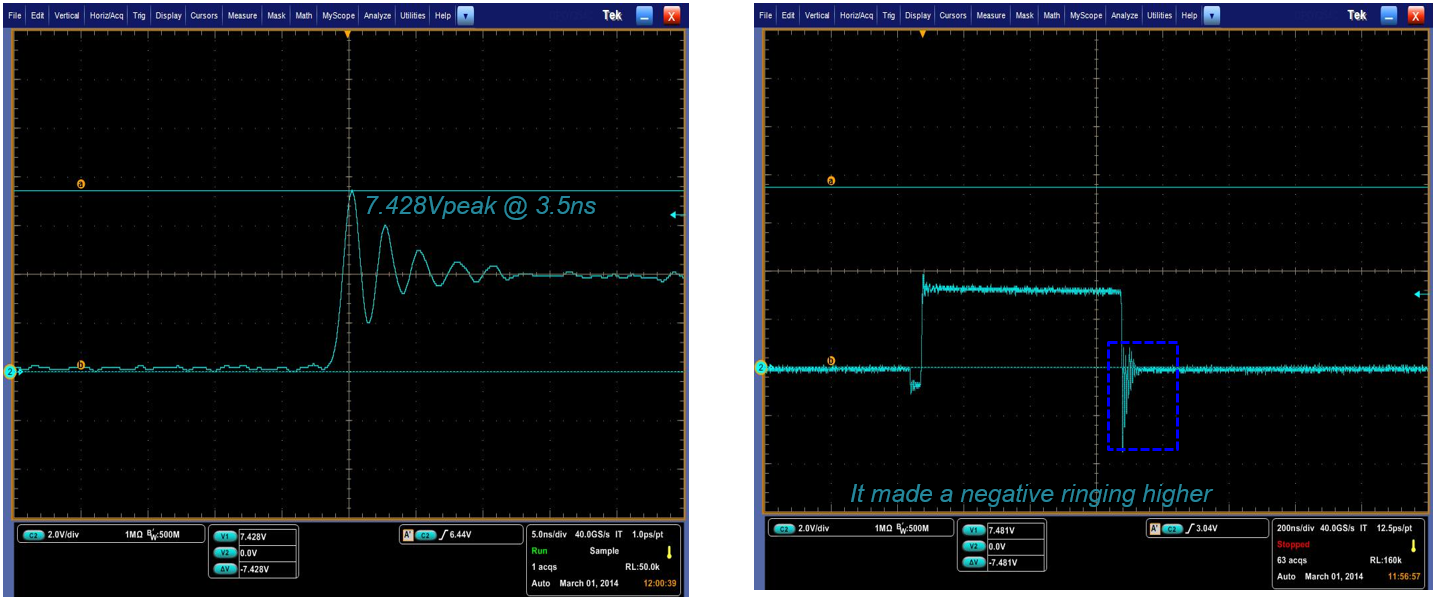Click the cyan trigger level arrow on right graticule

pos(1418,293)
